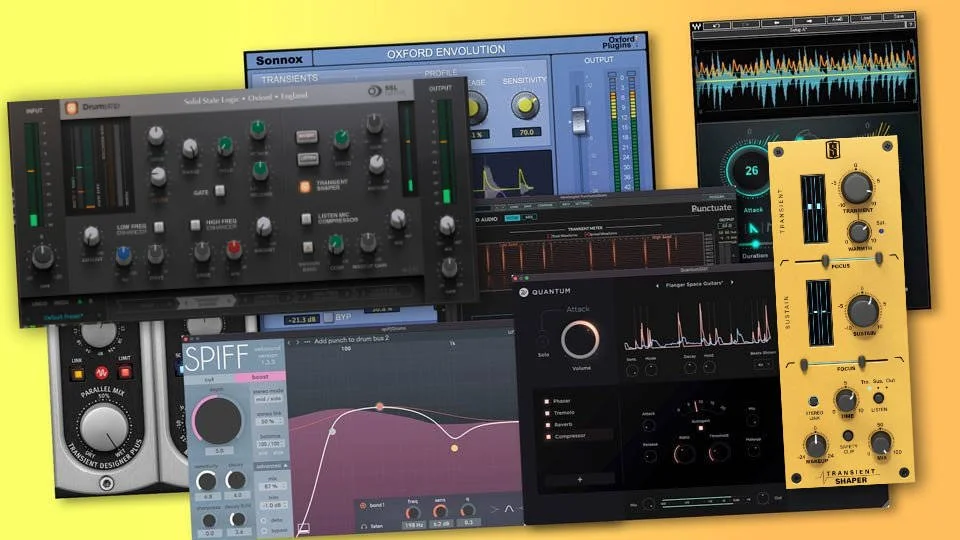Click the orange DrumStrip logo icon
The width and height of the screenshot is (960, 540).
71,108
